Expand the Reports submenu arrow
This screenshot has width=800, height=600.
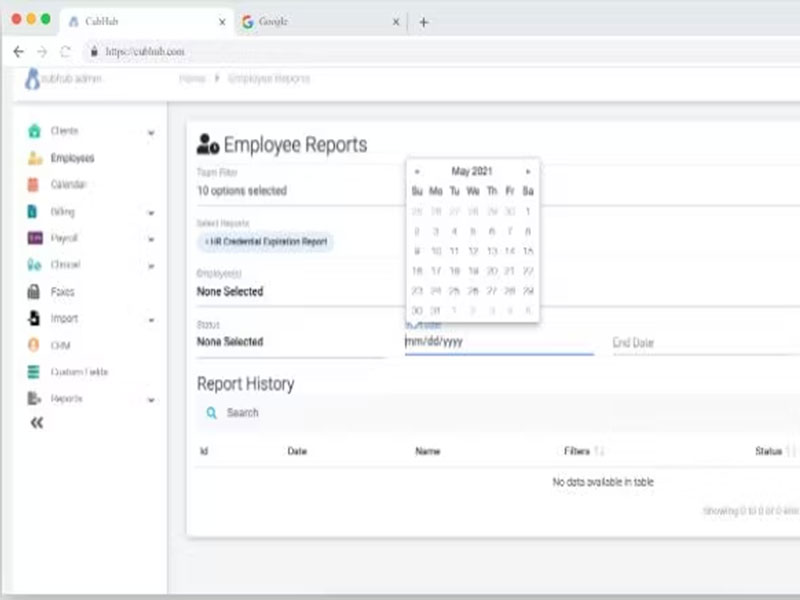[151, 400]
